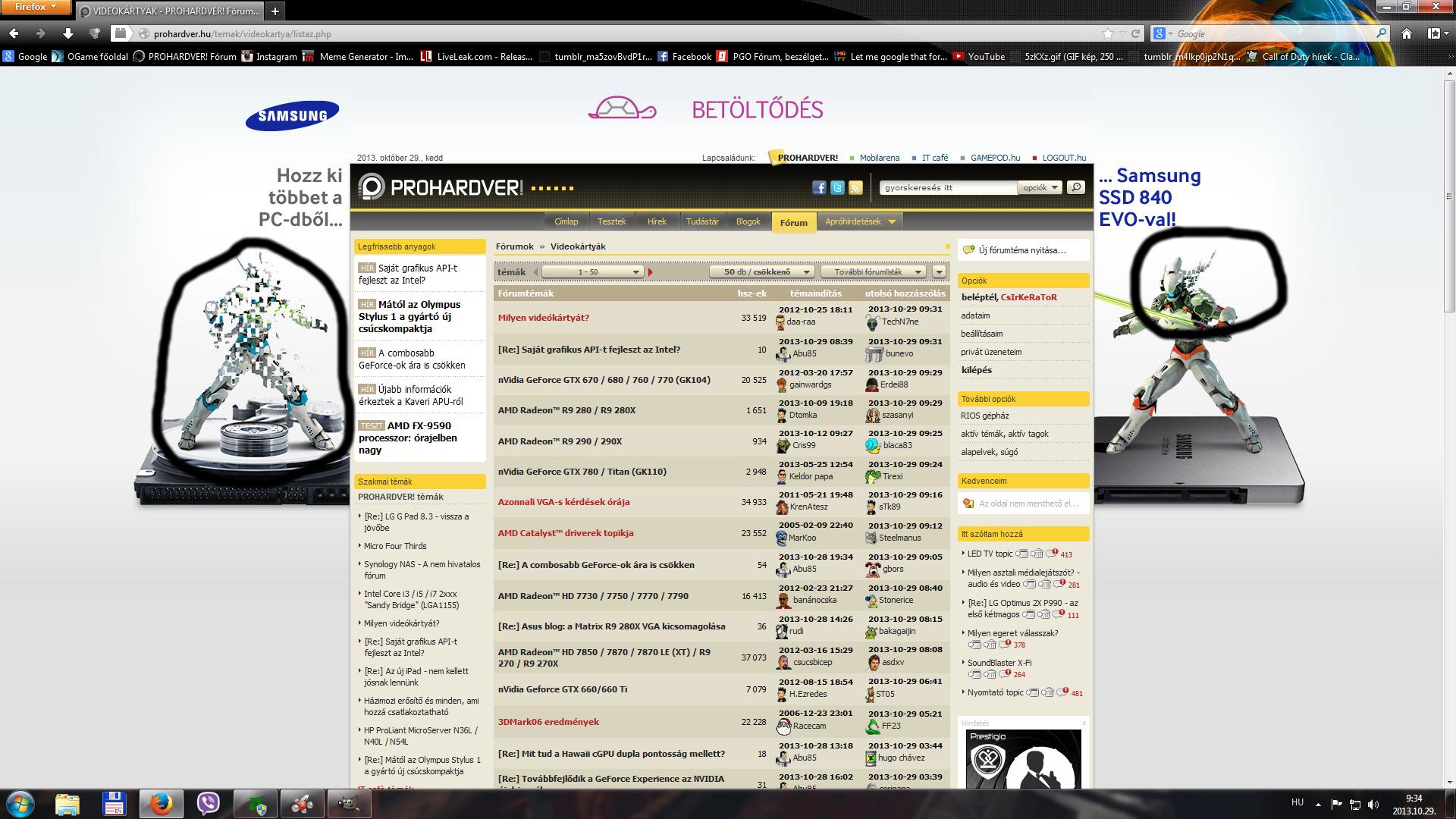
Task: Open 3DMark06 eredmények topic
Action: click(x=548, y=722)
